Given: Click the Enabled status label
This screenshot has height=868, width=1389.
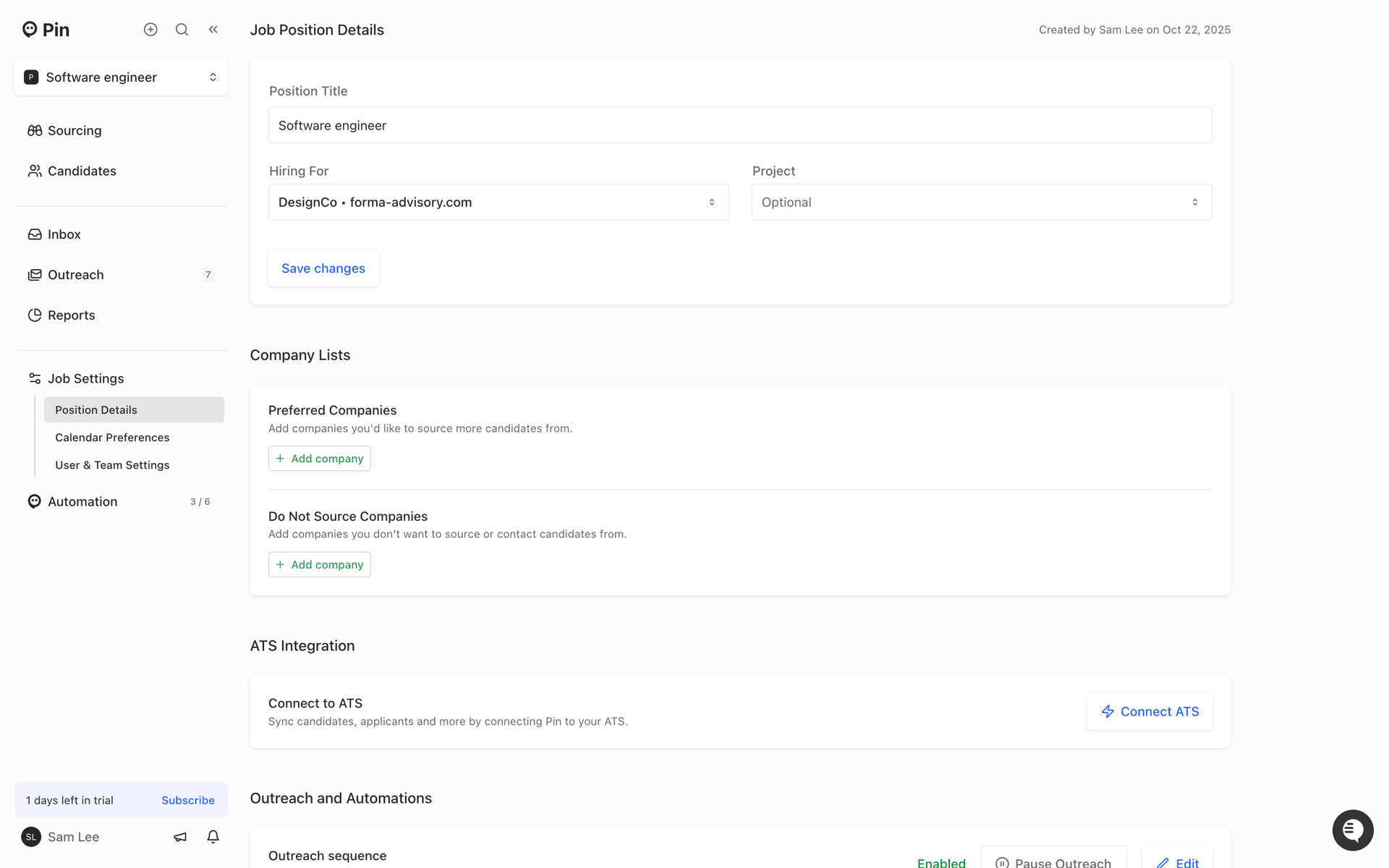Looking at the screenshot, I should 941,863.
